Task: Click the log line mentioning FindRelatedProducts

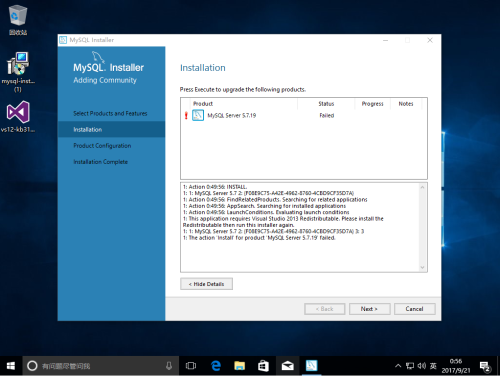Action: coord(275,199)
